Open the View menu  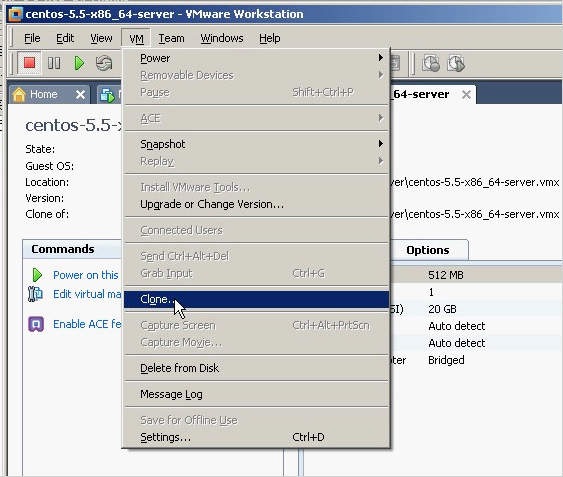(101, 38)
